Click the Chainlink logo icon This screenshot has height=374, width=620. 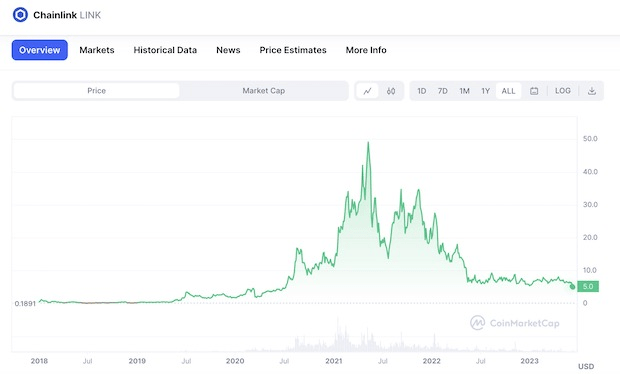coord(20,15)
